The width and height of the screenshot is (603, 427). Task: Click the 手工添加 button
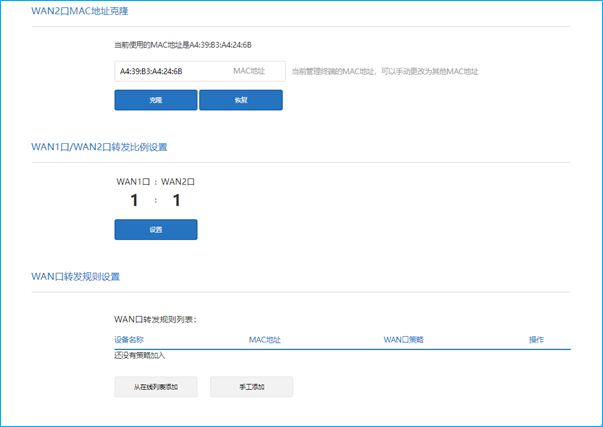click(252, 387)
